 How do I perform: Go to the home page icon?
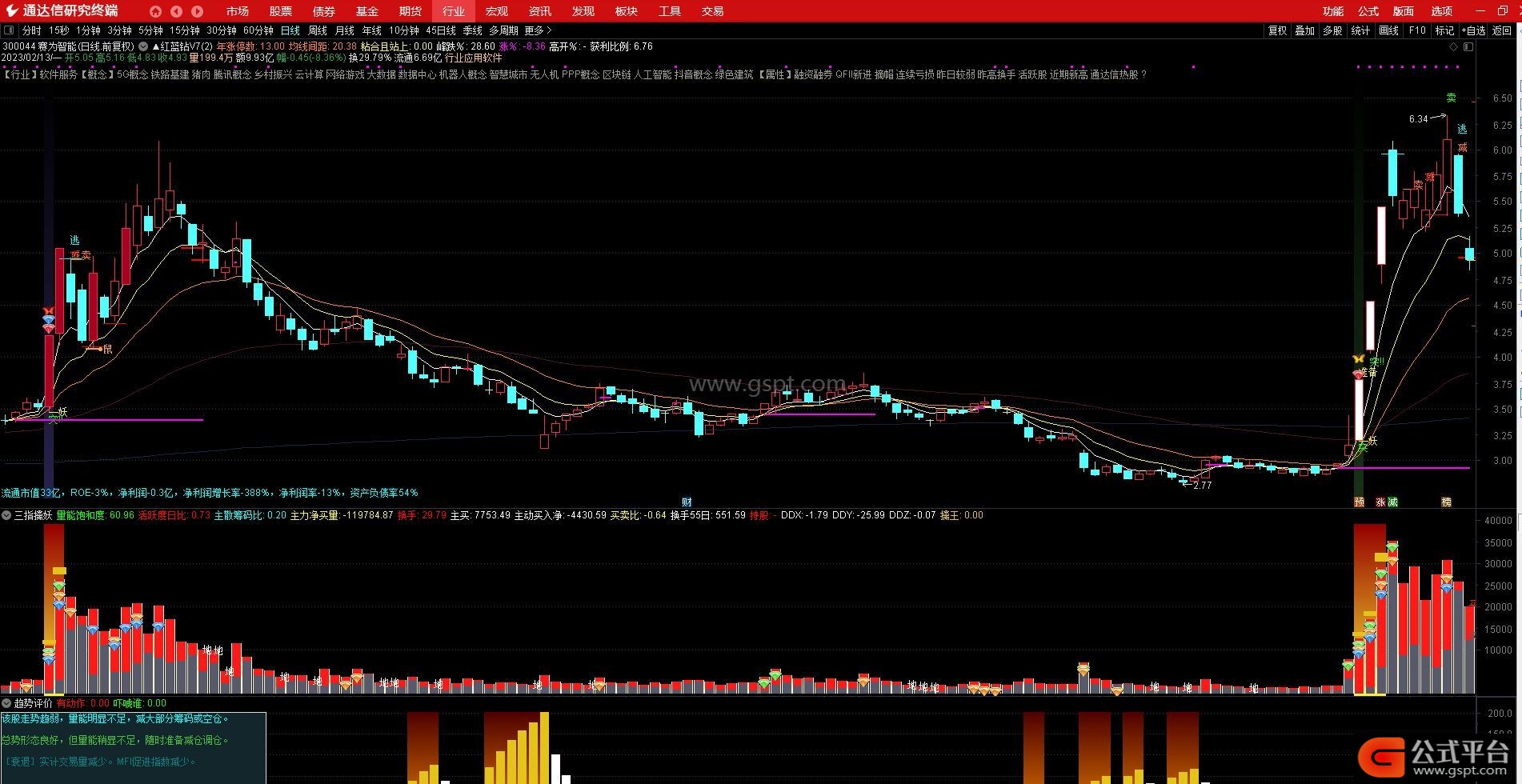[155, 11]
